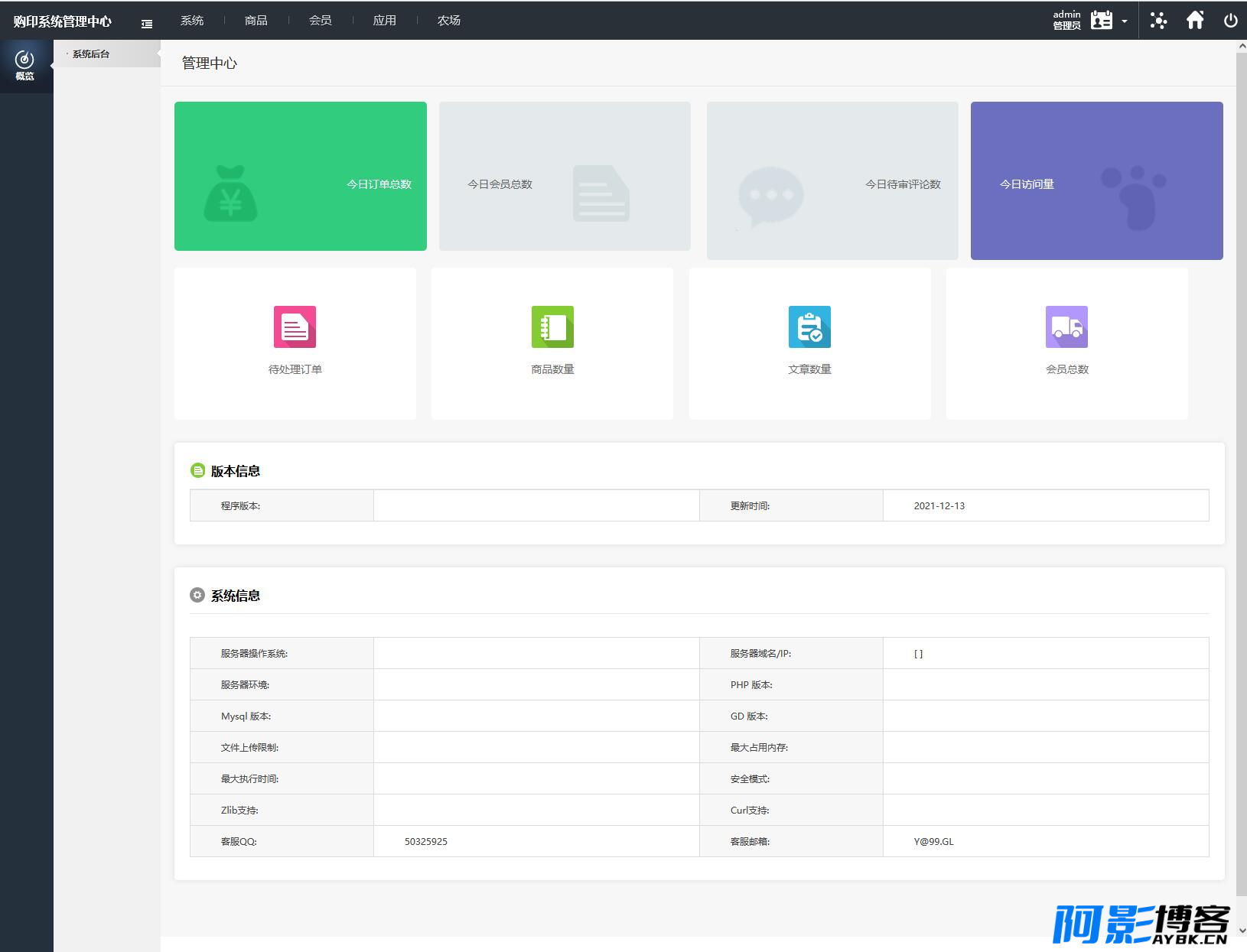The width and height of the screenshot is (1247, 952).
Task: Select the 会员 menu item
Action: pos(321,21)
